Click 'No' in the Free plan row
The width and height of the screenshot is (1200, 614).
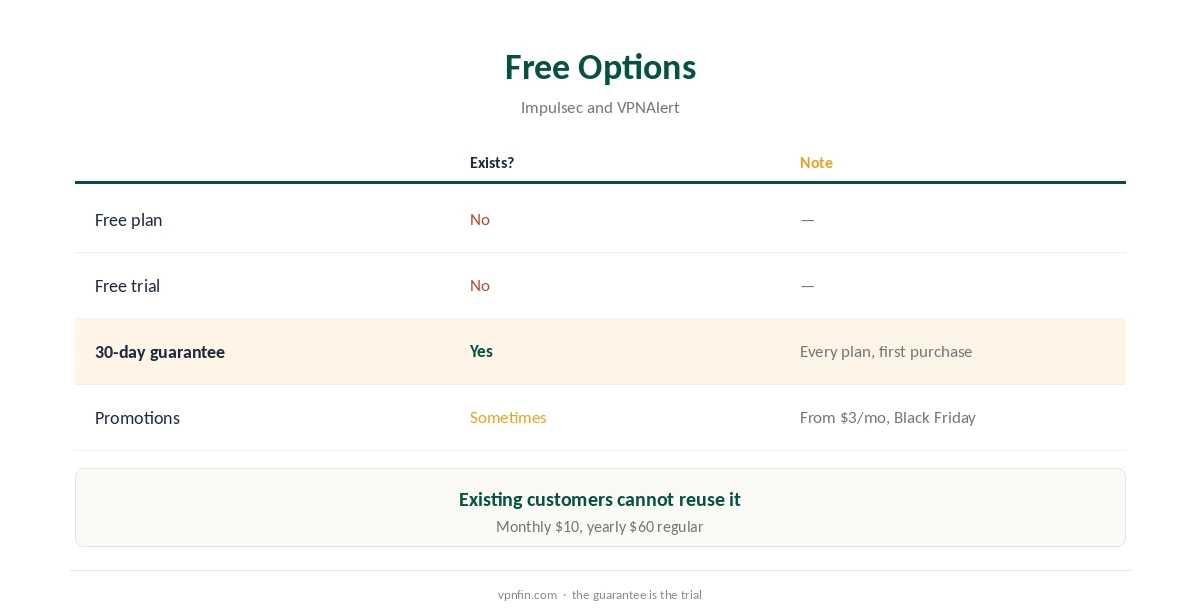pos(480,220)
